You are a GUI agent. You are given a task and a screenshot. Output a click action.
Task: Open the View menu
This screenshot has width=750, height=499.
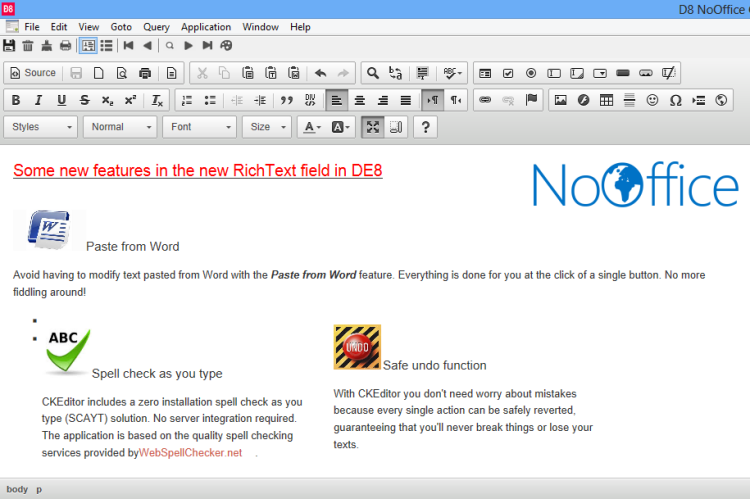pos(88,27)
